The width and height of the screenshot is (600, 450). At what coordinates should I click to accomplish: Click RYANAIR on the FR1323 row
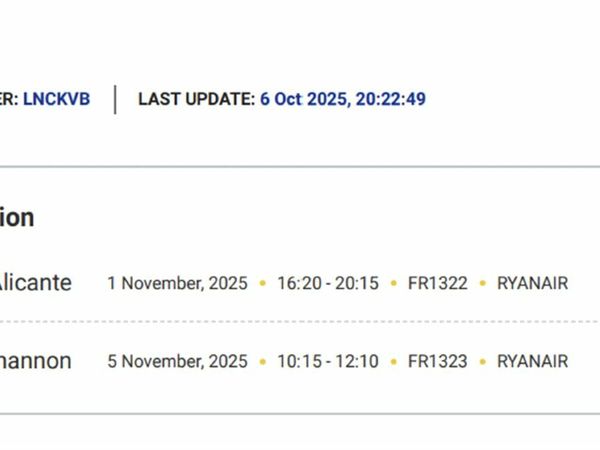(x=532, y=361)
